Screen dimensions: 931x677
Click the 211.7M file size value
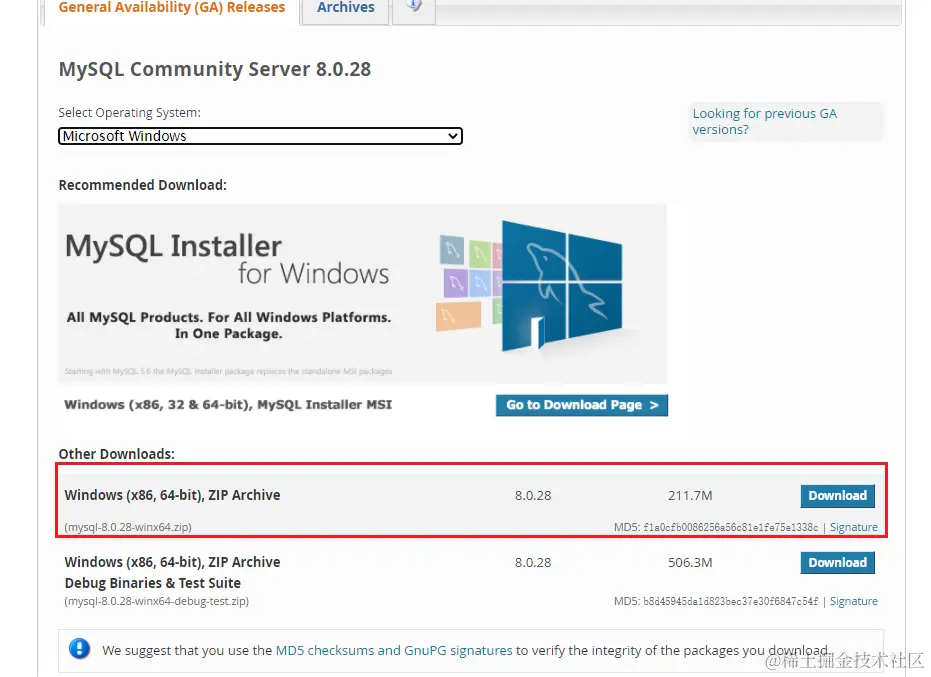(690, 496)
